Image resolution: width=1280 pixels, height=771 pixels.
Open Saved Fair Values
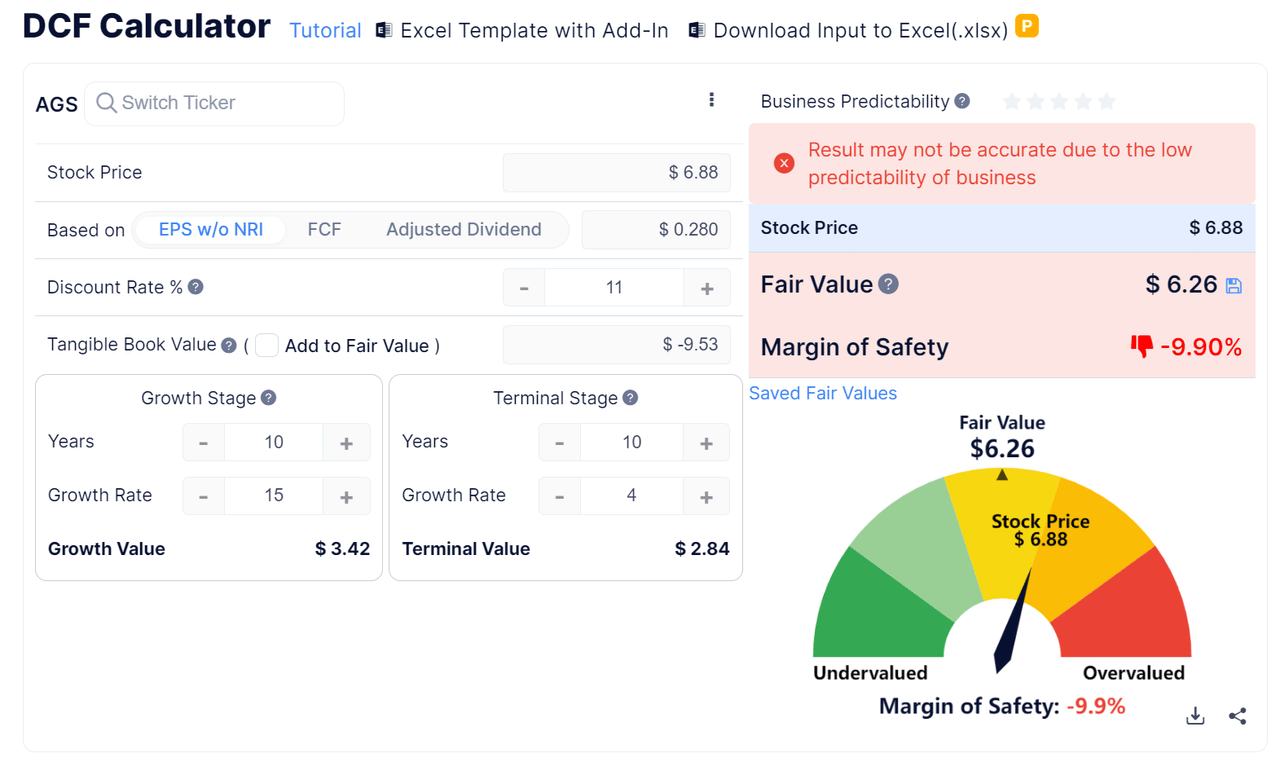tap(822, 393)
